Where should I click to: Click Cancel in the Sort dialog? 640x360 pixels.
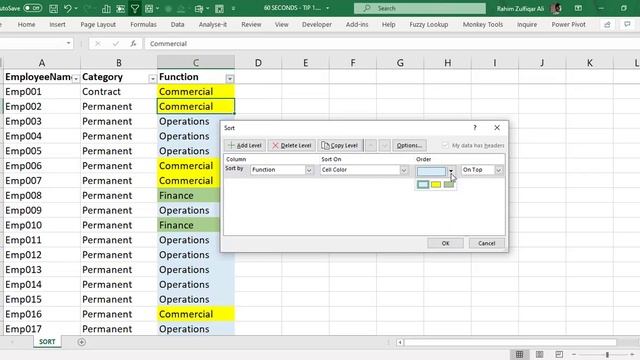pos(487,243)
